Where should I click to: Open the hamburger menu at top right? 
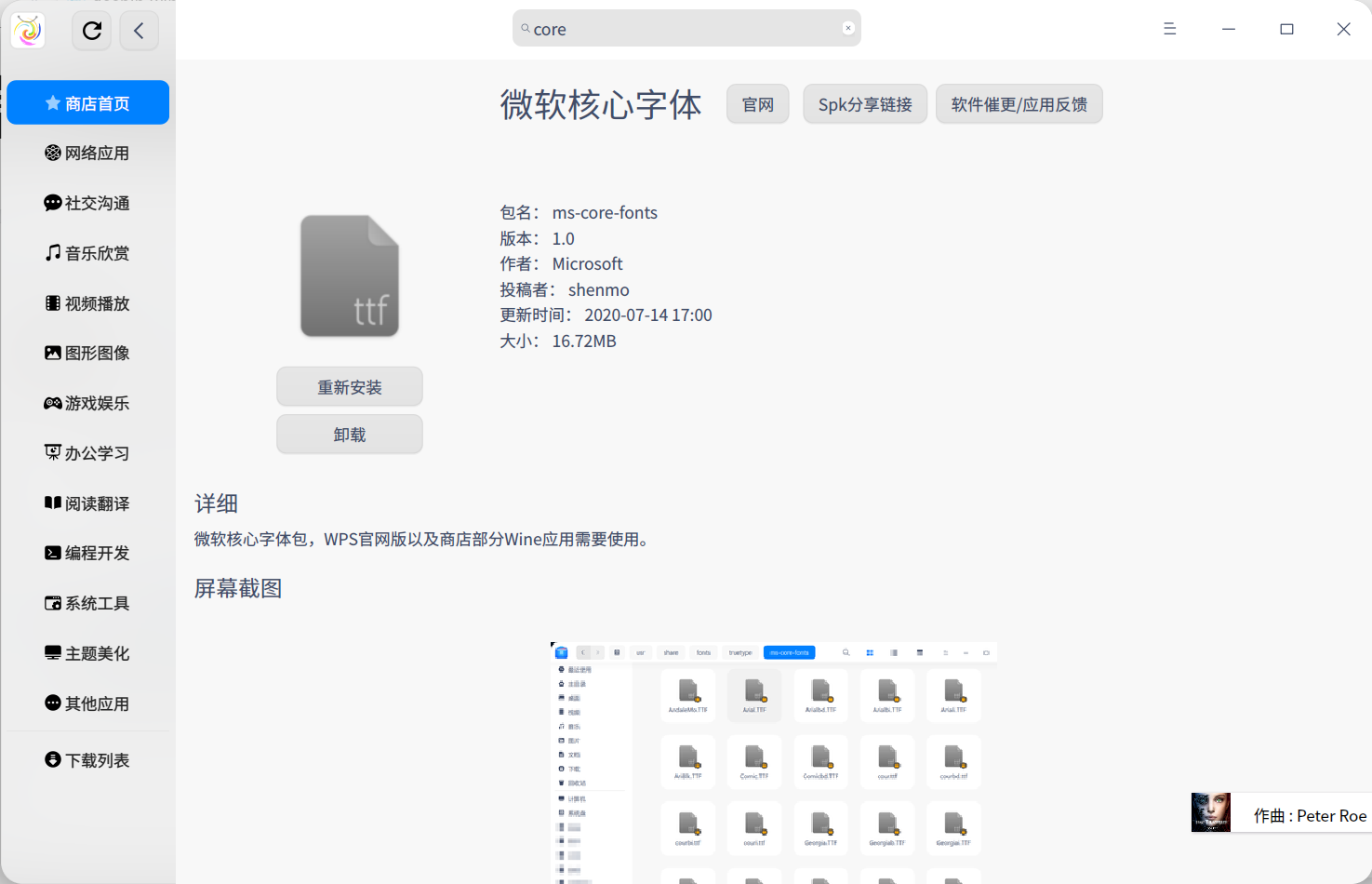click(1169, 29)
